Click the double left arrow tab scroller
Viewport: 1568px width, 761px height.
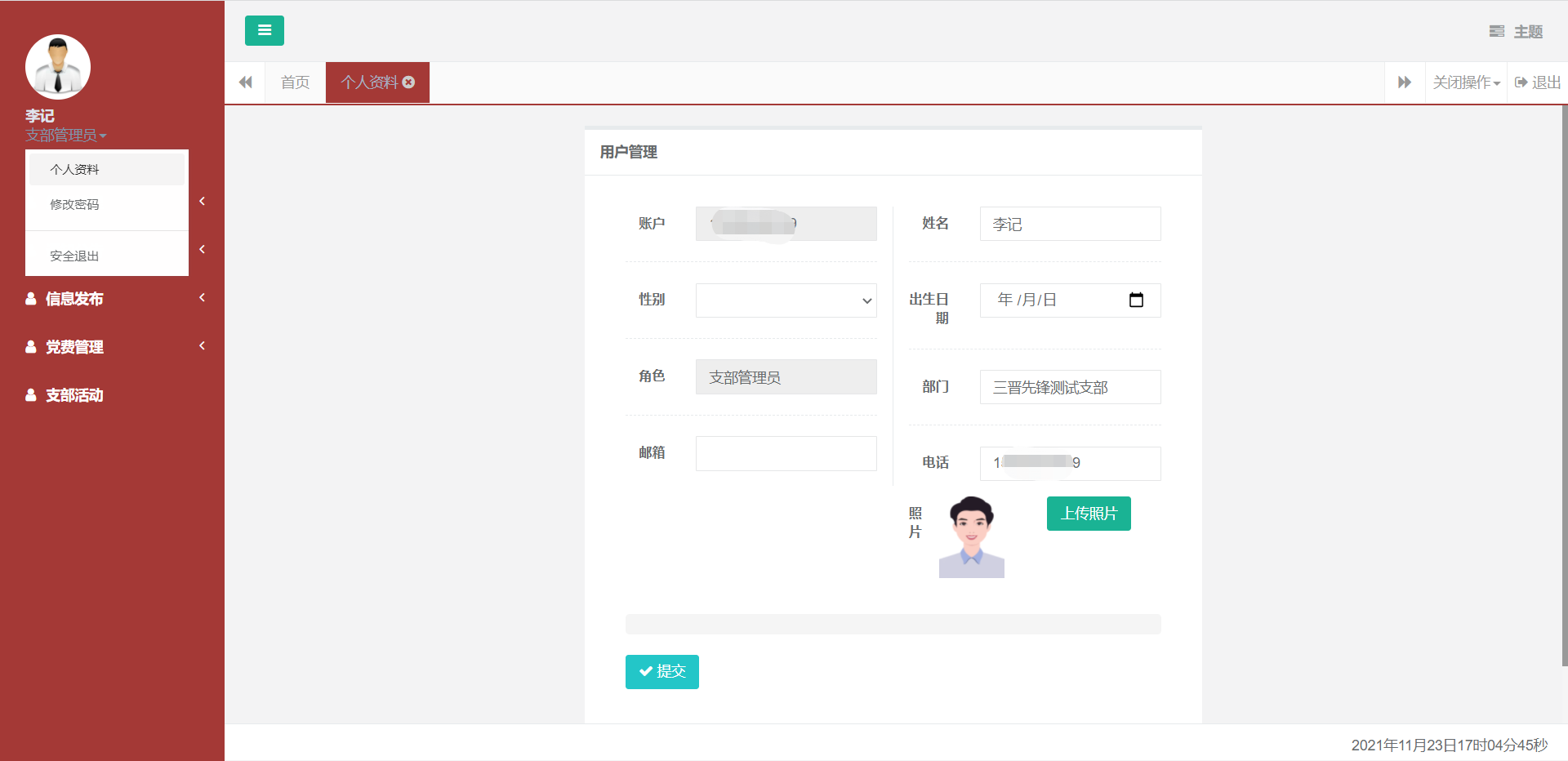[245, 82]
